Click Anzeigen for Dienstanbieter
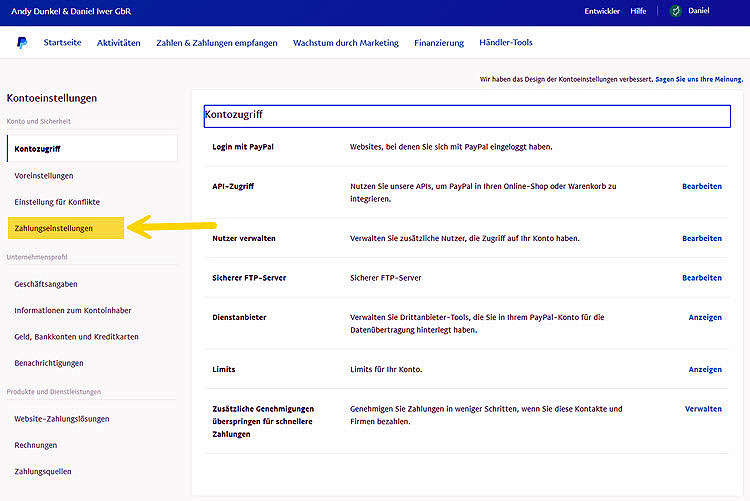This screenshot has width=750, height=501. [705, 318]
